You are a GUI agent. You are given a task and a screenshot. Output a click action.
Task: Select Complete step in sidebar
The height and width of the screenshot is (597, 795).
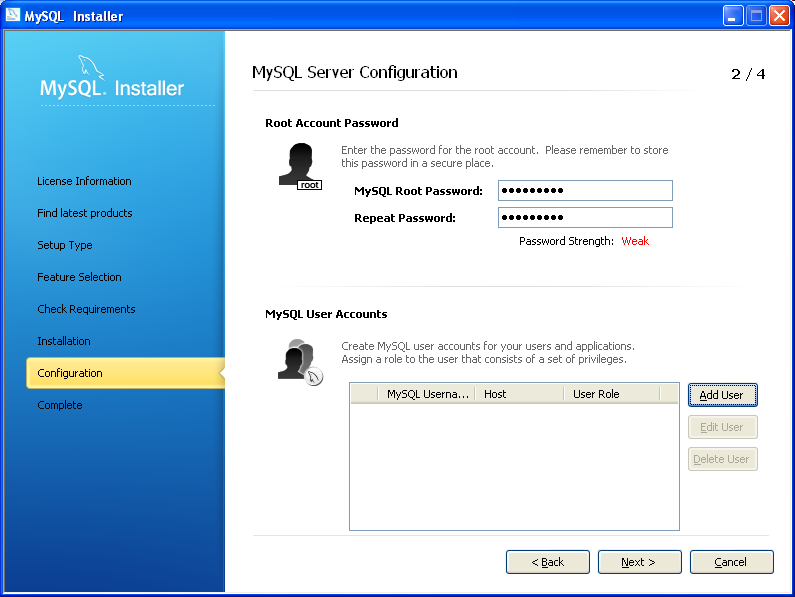(60, 405)
